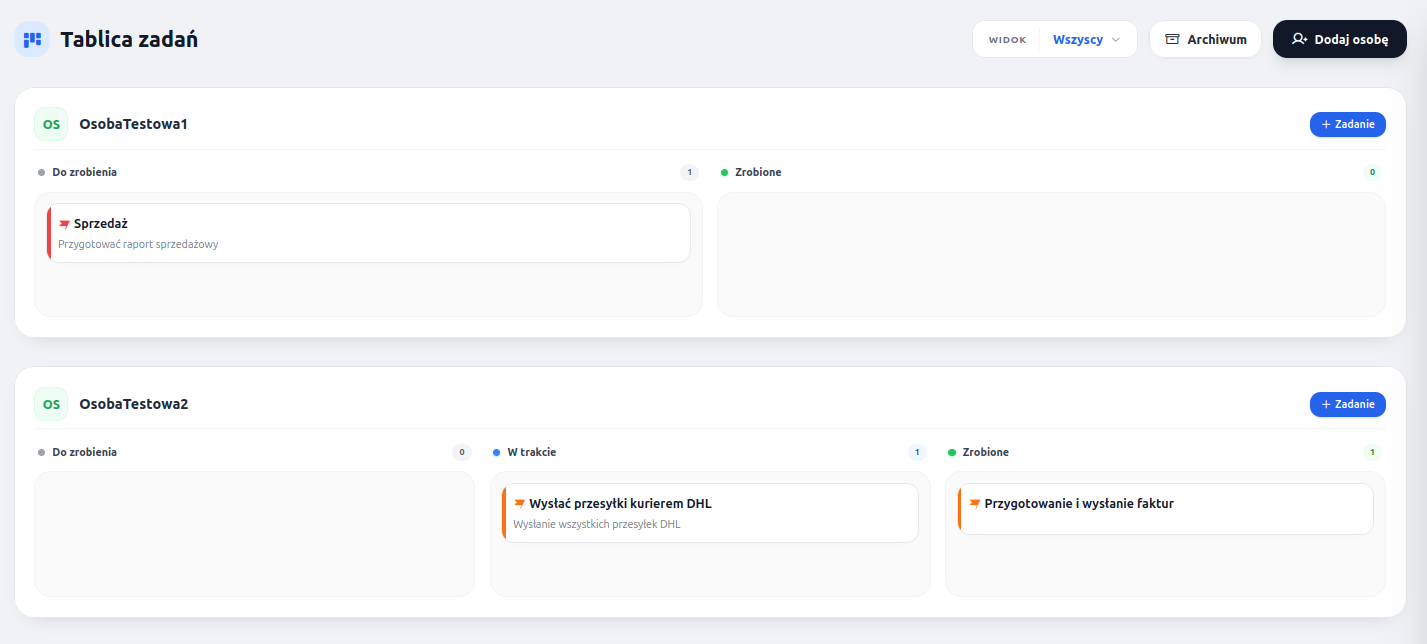
Task: Click the orange flag on faktur task
Action: [x=975, y=503]
